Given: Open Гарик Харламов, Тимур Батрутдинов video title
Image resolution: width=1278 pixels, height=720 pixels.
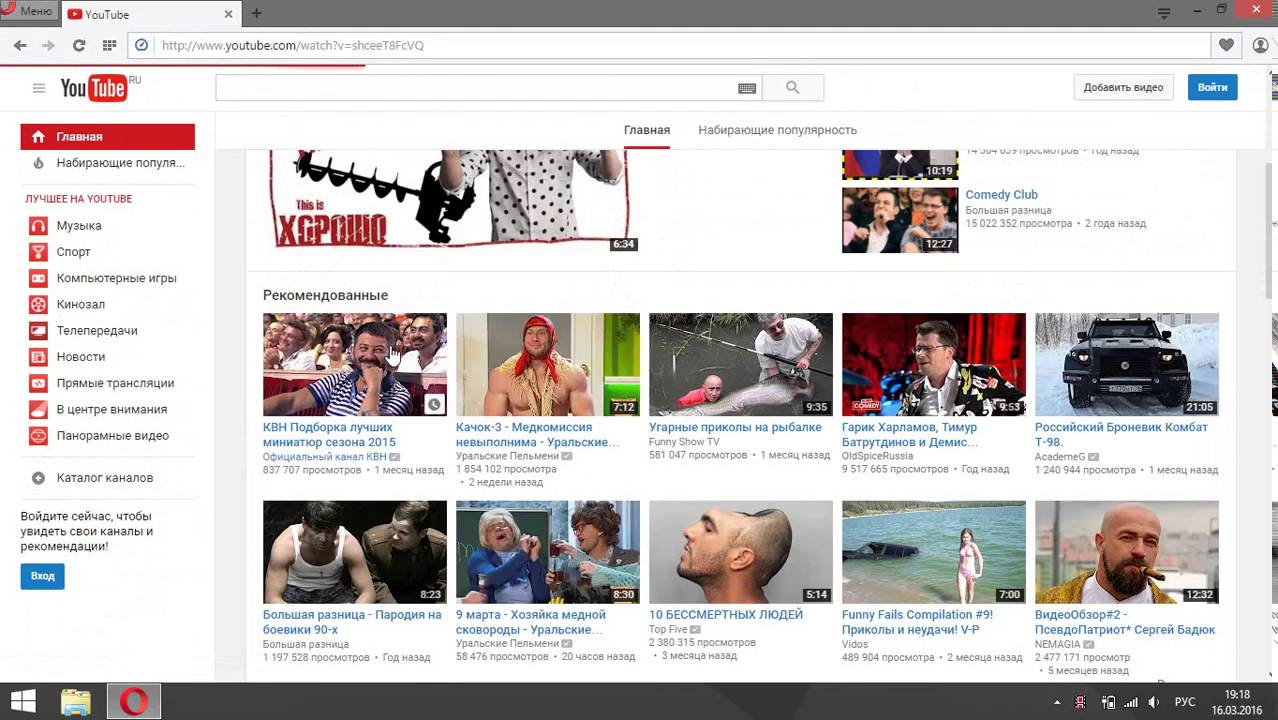Looking at the screenshot, I should (910, 435).
